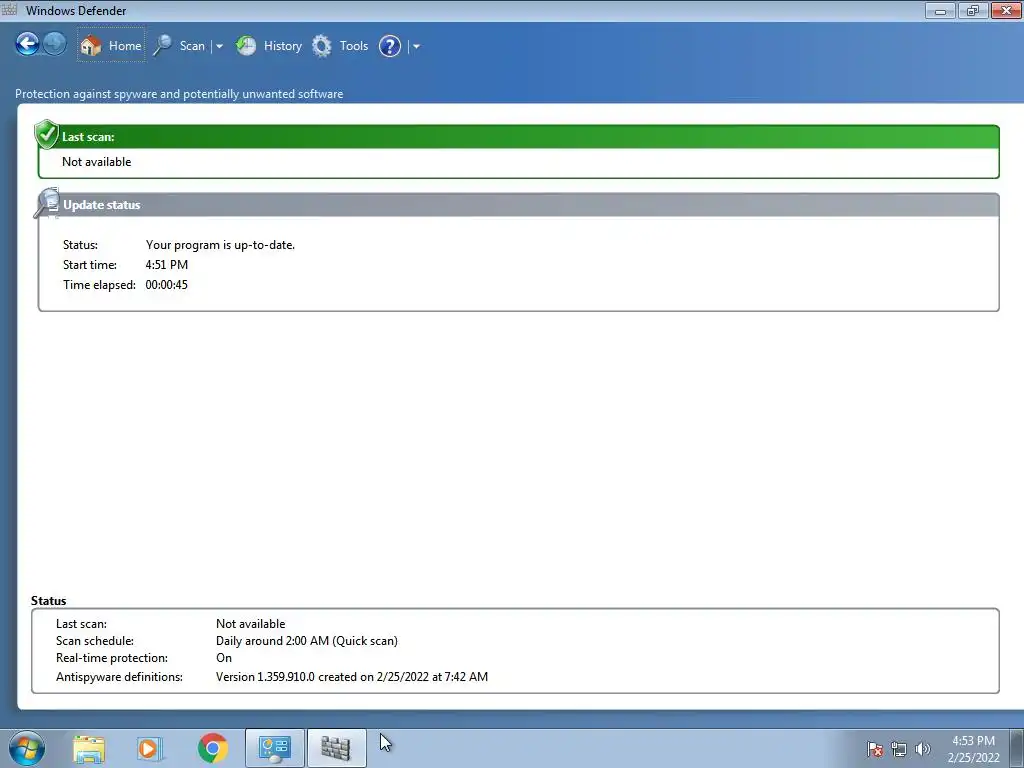Screen dimensions: 1024x768
Task: Open Tools gear icon
Action: (322, 46)
